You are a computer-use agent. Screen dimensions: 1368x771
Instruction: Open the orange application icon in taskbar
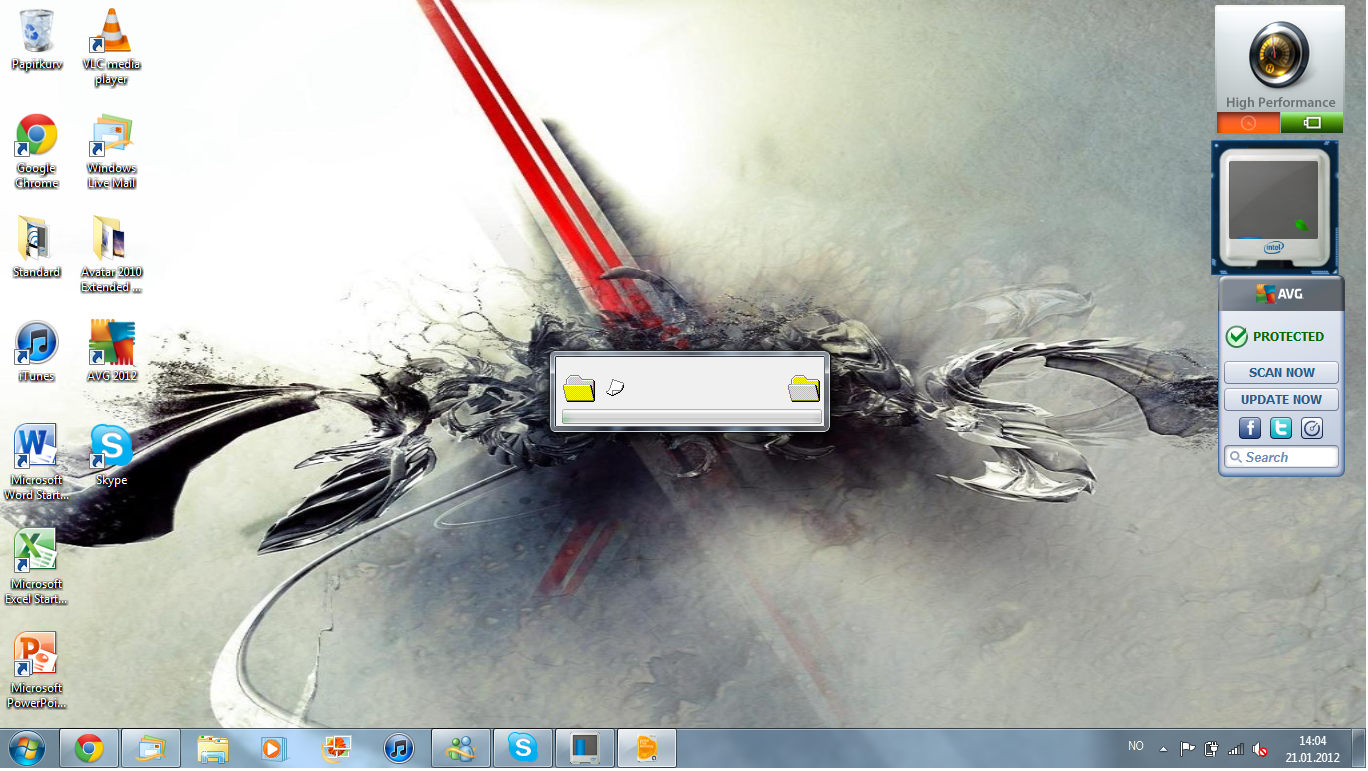coord(647,748)
